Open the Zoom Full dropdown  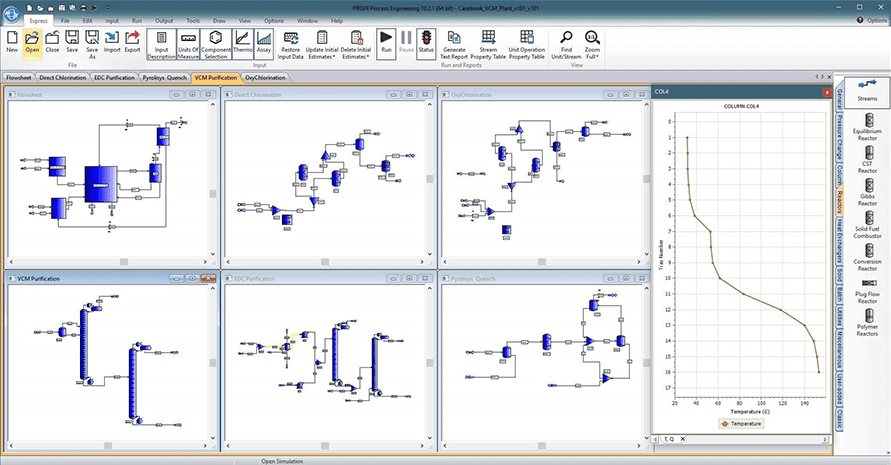pyautogui.click(x=593, y=56)
